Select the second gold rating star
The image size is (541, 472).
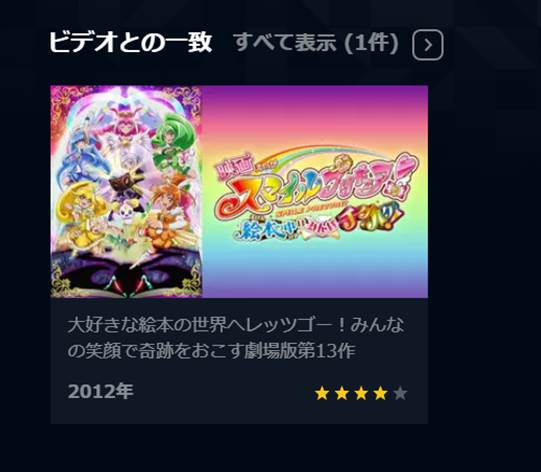(342, 393)
